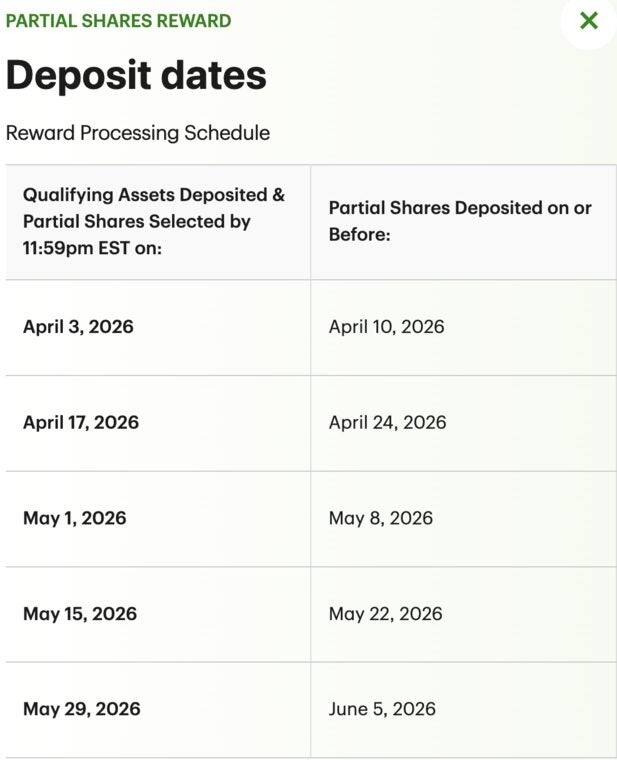Click 'Partial Shares Deposited on or' header text

[460, 208]
